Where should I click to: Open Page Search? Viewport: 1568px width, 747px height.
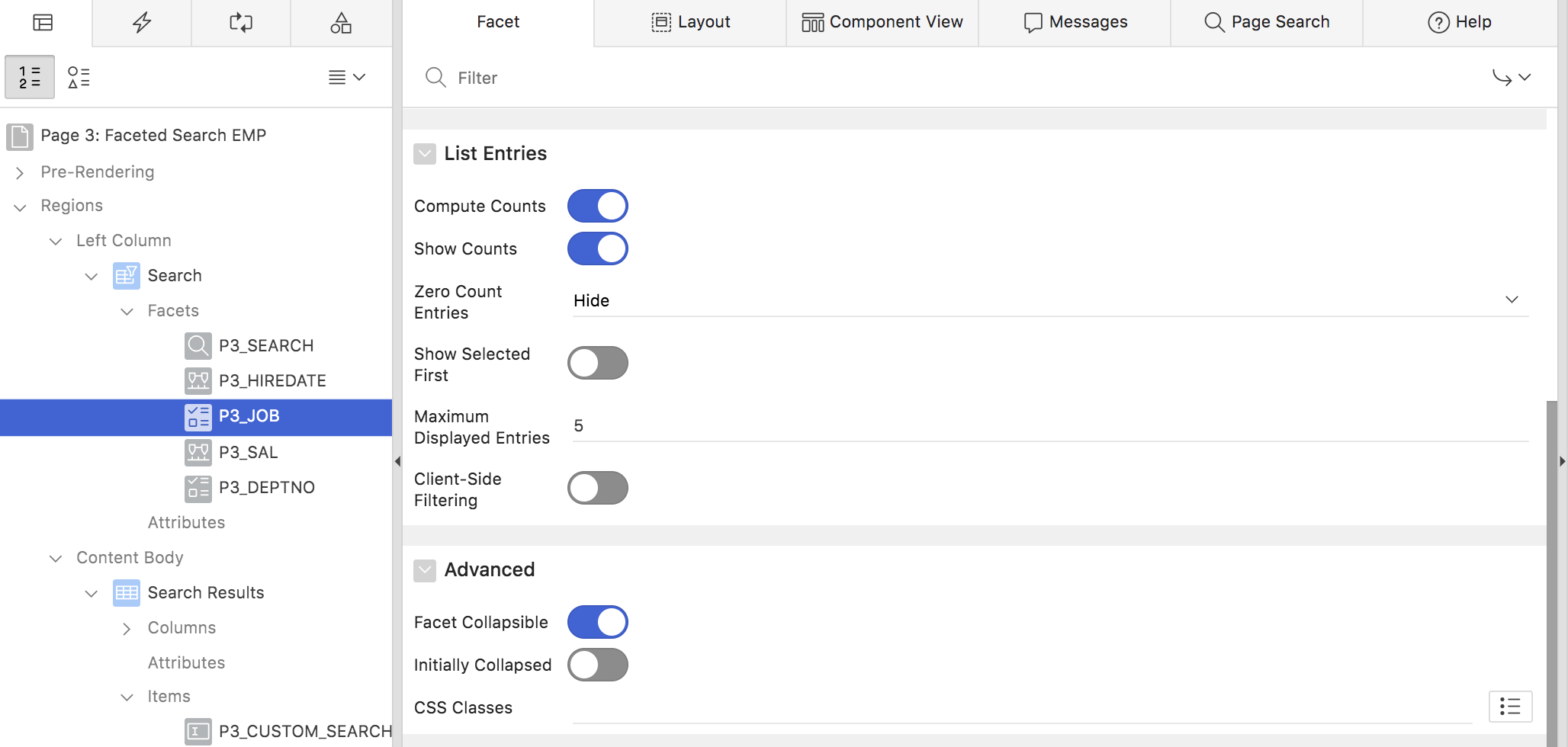click(x=1267, y=22)
